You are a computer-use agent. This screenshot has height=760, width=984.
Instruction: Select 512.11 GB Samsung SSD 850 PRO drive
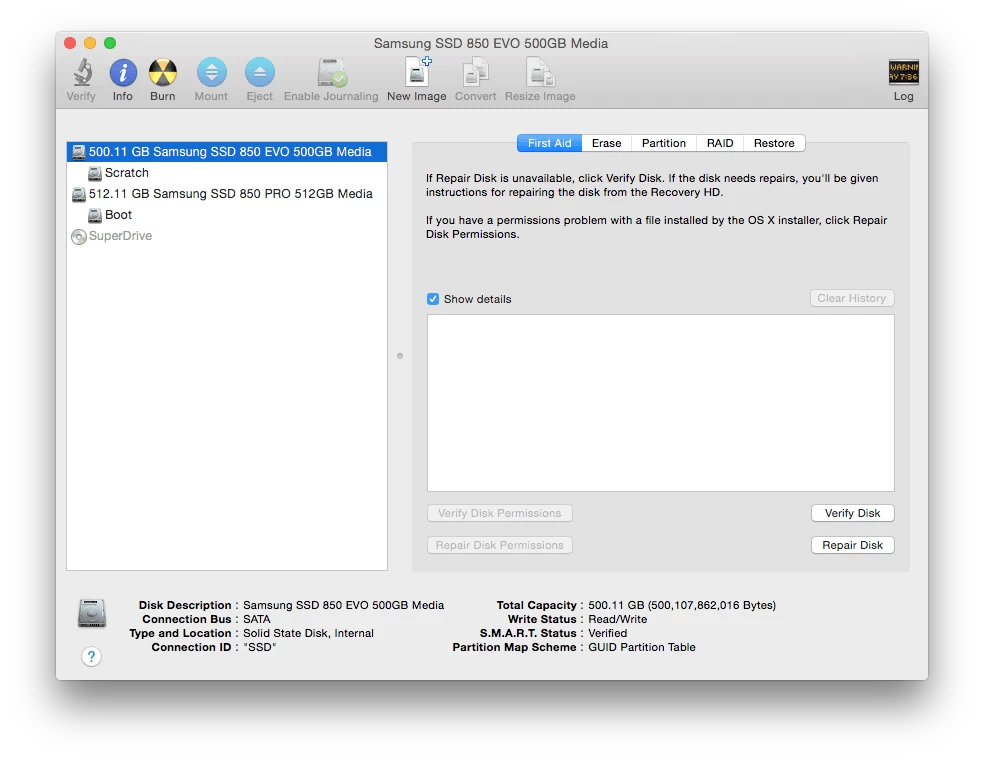pyautogui.click(x=227, y=194)
